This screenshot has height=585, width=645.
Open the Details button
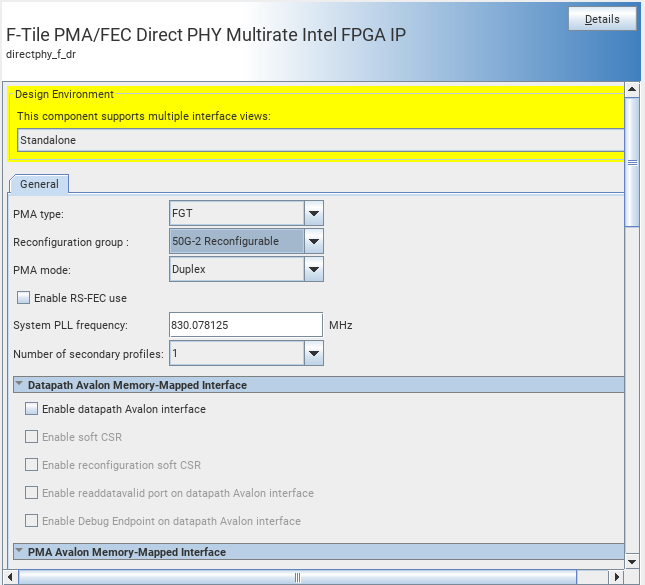[x=602, y=19]
